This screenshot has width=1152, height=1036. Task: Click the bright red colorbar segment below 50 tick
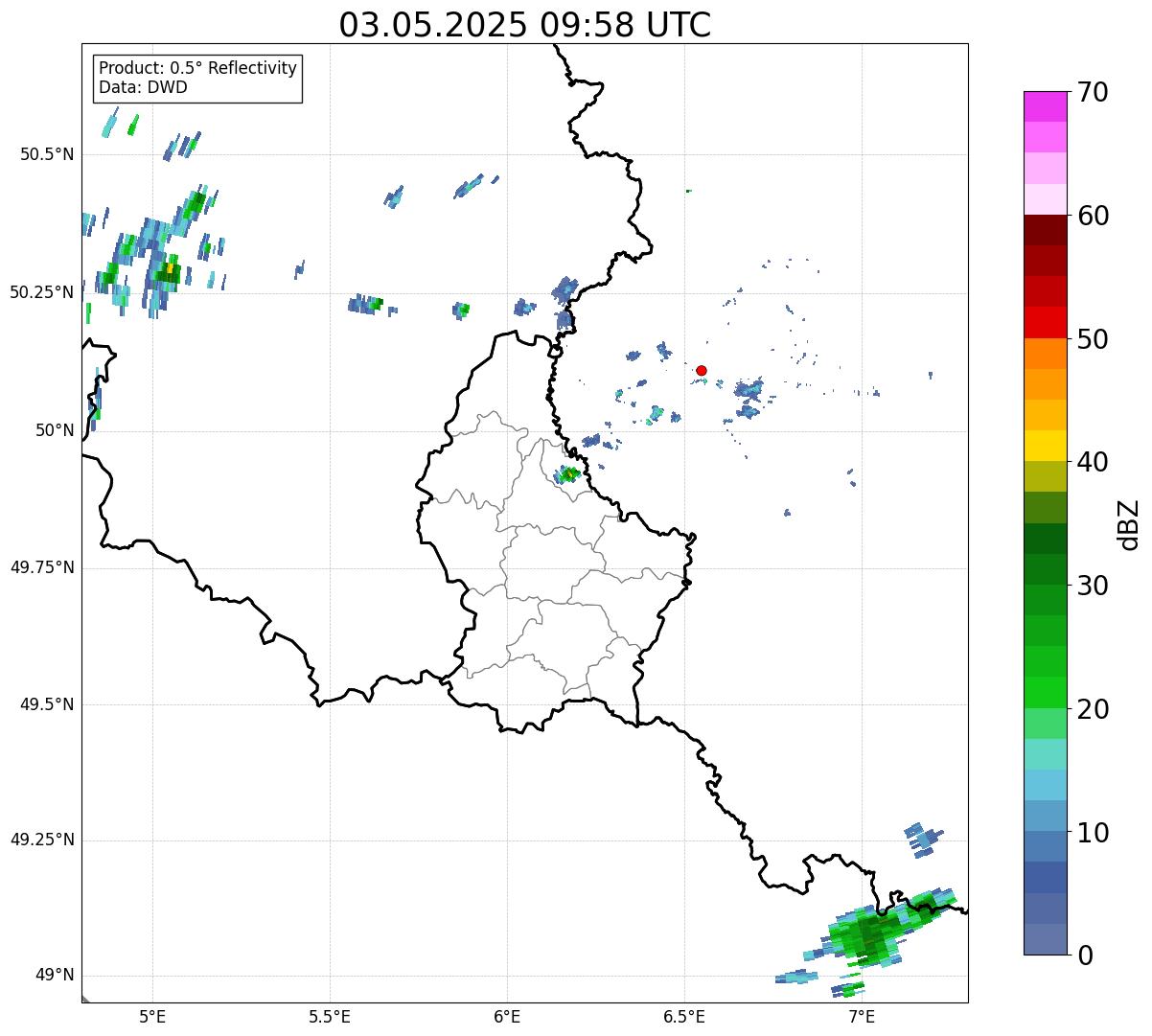(1045, 323)
